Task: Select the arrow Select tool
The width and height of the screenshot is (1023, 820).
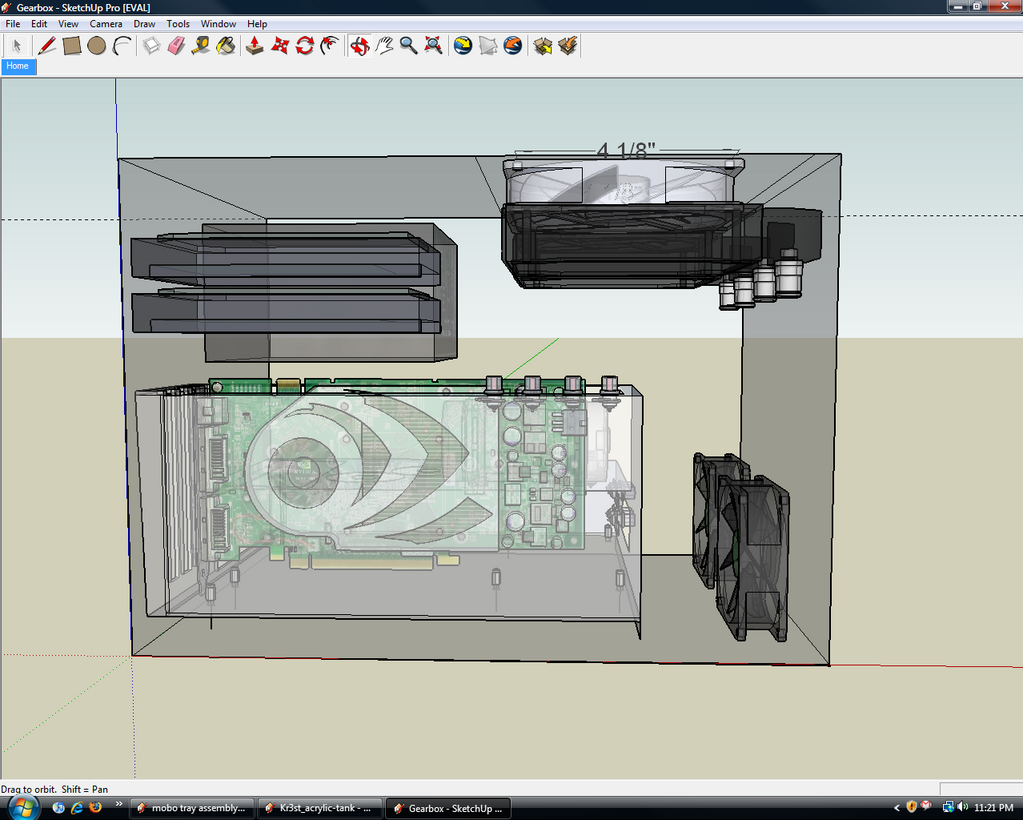Action: click(16, 46)
